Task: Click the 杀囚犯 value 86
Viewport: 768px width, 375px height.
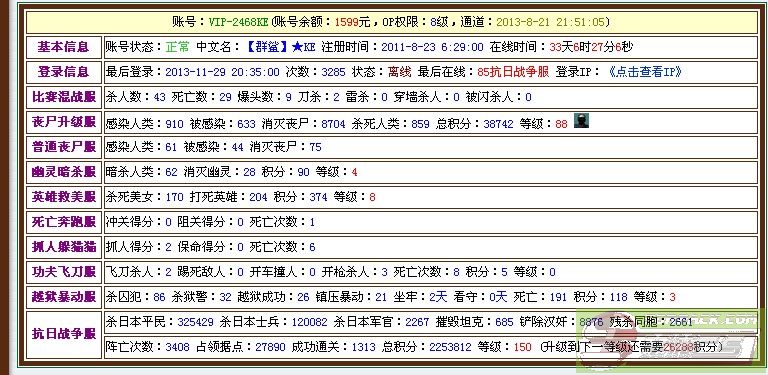Action: [x=159, y=297]
